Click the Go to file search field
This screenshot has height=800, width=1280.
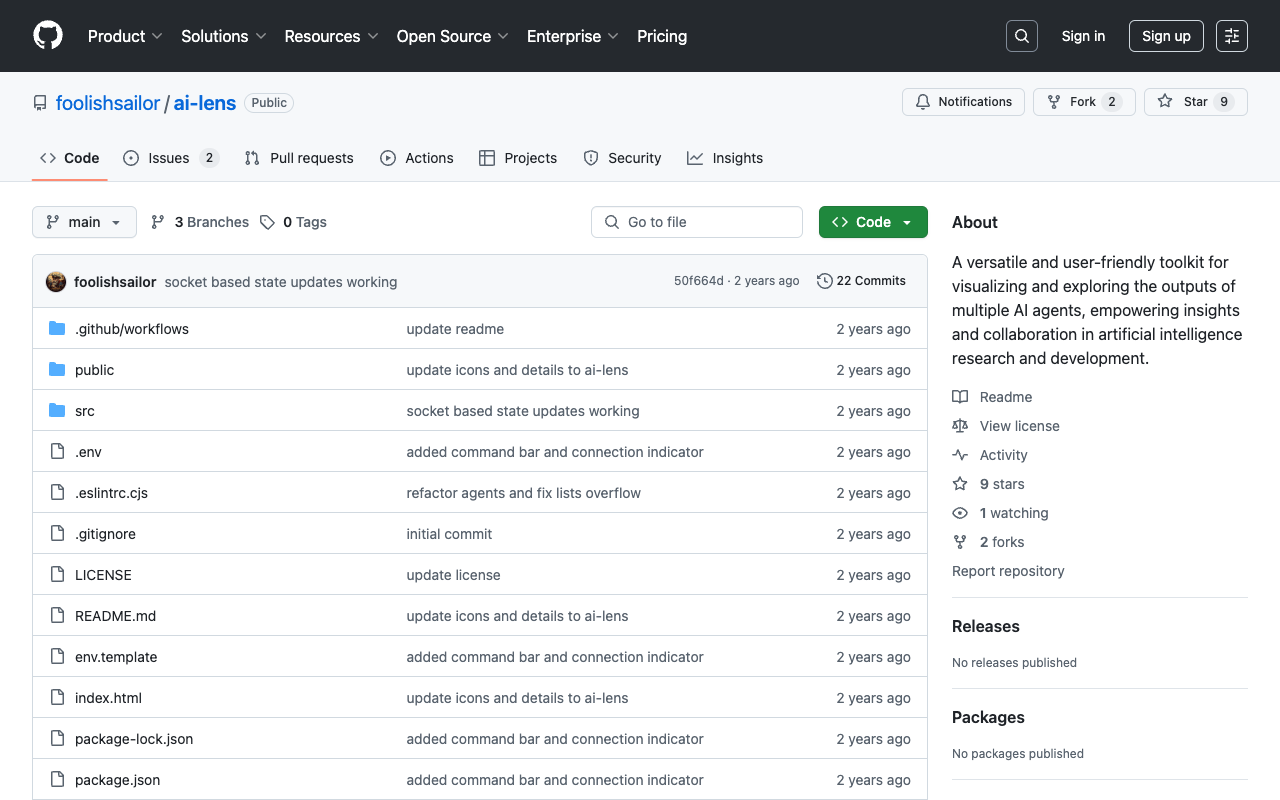point(697,222)
